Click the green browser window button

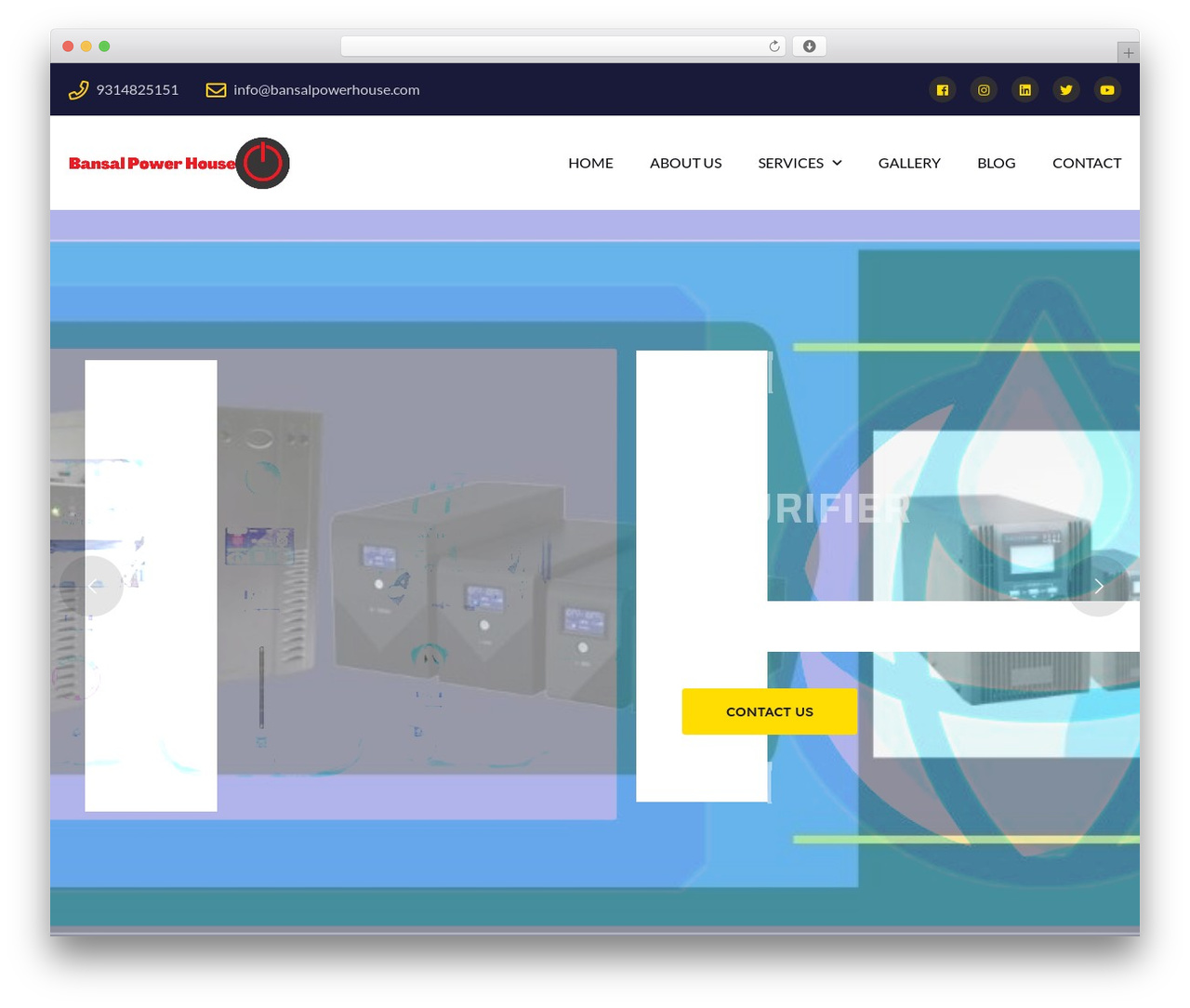coord(104,46)
